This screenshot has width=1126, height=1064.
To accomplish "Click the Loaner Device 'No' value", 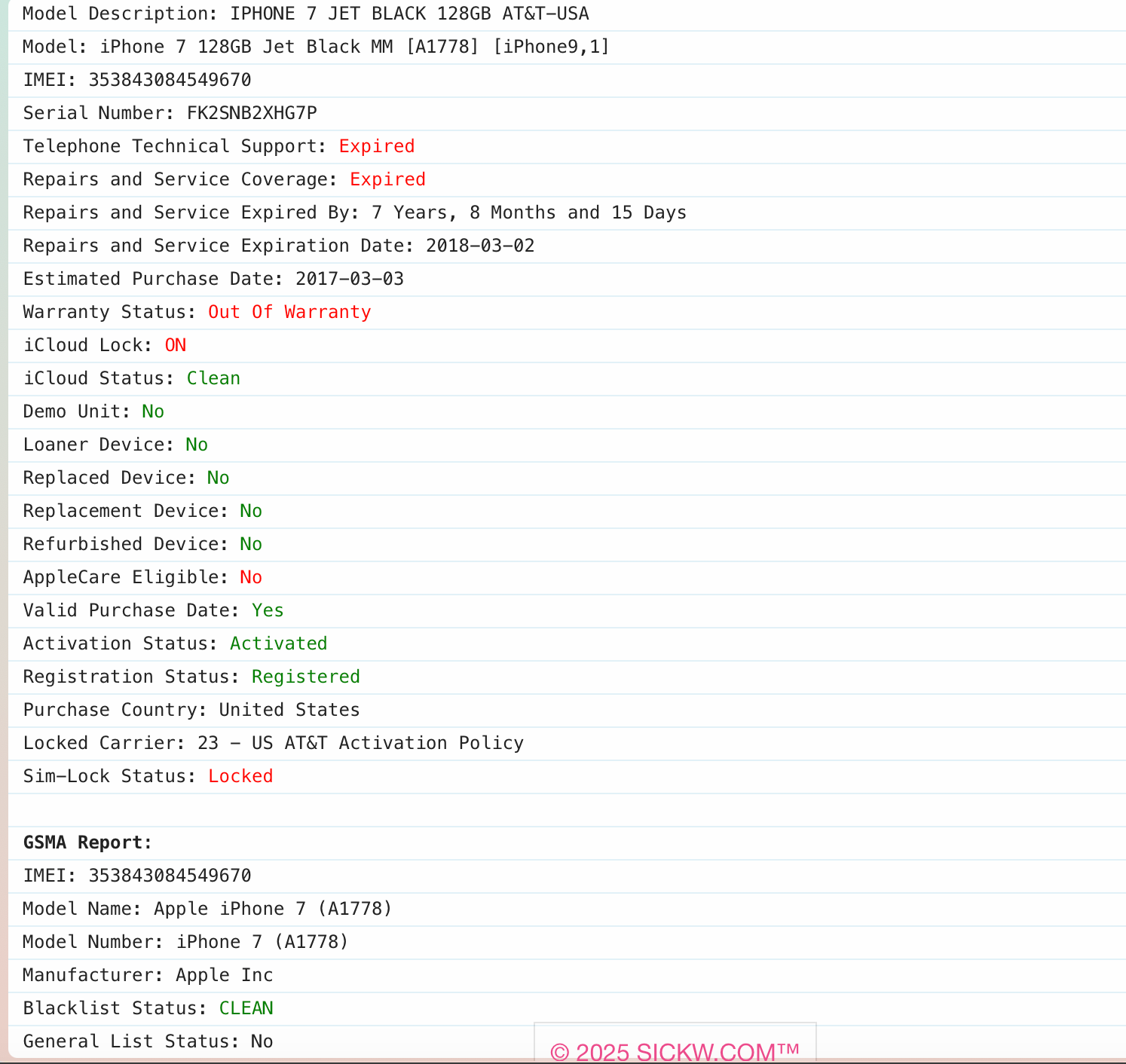I will tap(197, 445).
